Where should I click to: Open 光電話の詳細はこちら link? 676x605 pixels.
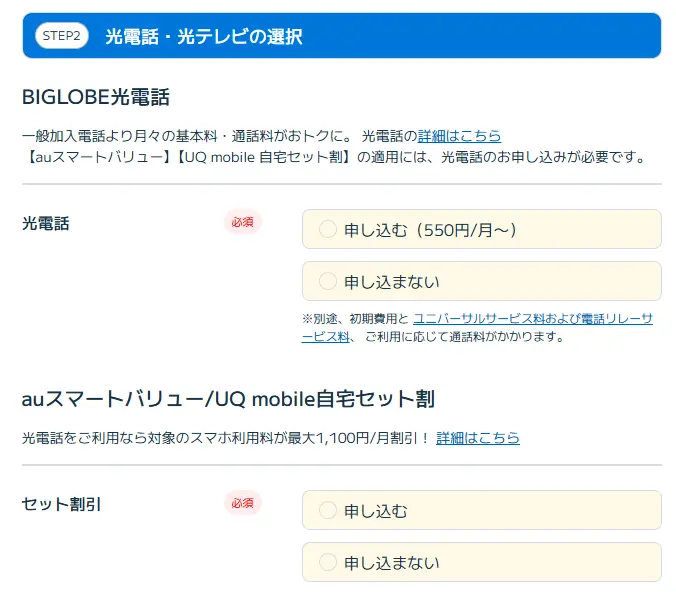(459, 136)
